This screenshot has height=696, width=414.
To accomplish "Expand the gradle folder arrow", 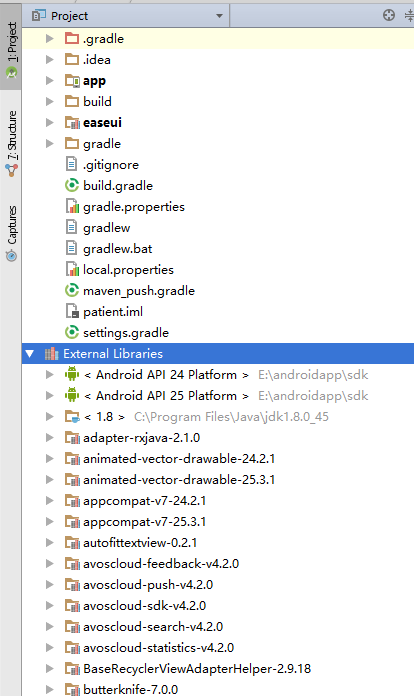I will 50,143.
